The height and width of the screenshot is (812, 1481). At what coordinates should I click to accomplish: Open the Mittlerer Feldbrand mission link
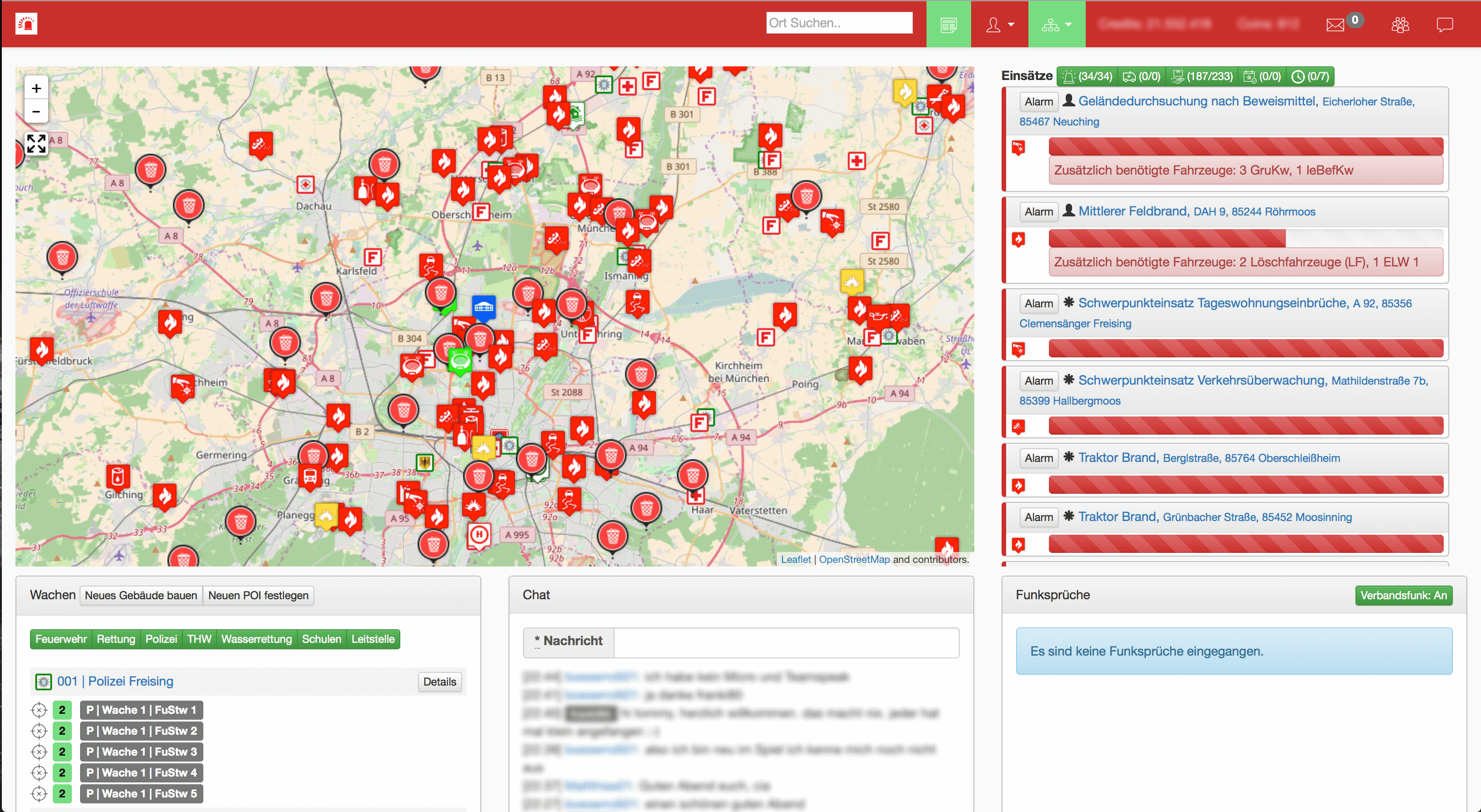click(x=1132, y=211)
